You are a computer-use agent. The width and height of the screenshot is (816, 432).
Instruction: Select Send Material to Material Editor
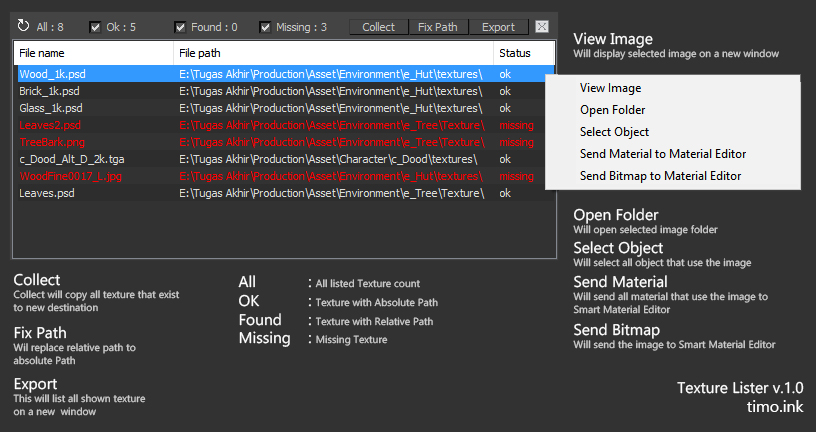pyautogui.click(x=662, y=154)
